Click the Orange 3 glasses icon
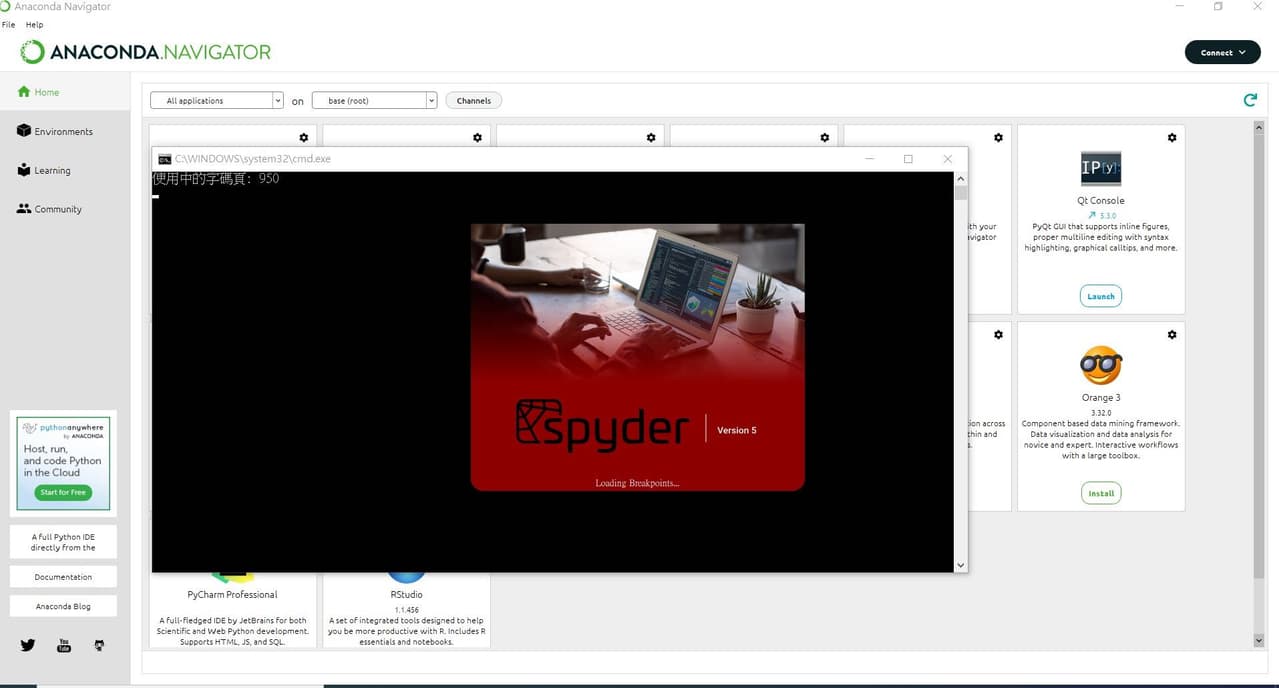Image resolution: width=1279 pixels, height=688 pixels. 1101,365
